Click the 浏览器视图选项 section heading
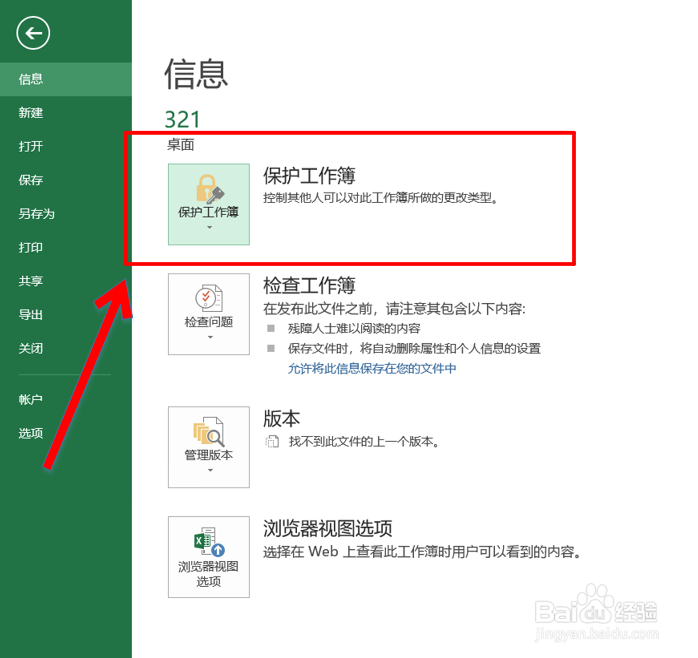Image resolution: width=698 pixels, height=658 pixels. [x=328, y=528]
